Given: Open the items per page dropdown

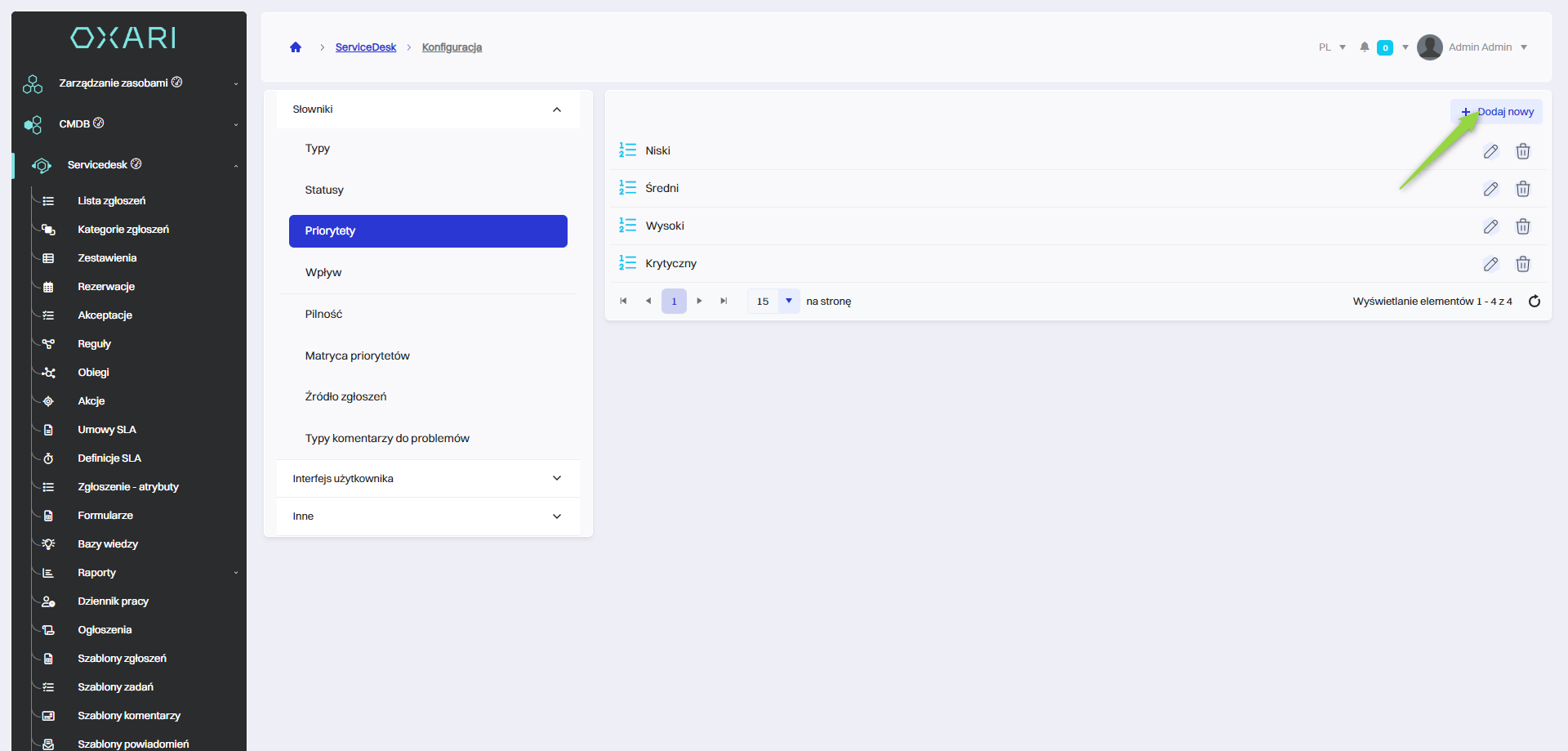Looking at the screenshot, I should [788, 302].
